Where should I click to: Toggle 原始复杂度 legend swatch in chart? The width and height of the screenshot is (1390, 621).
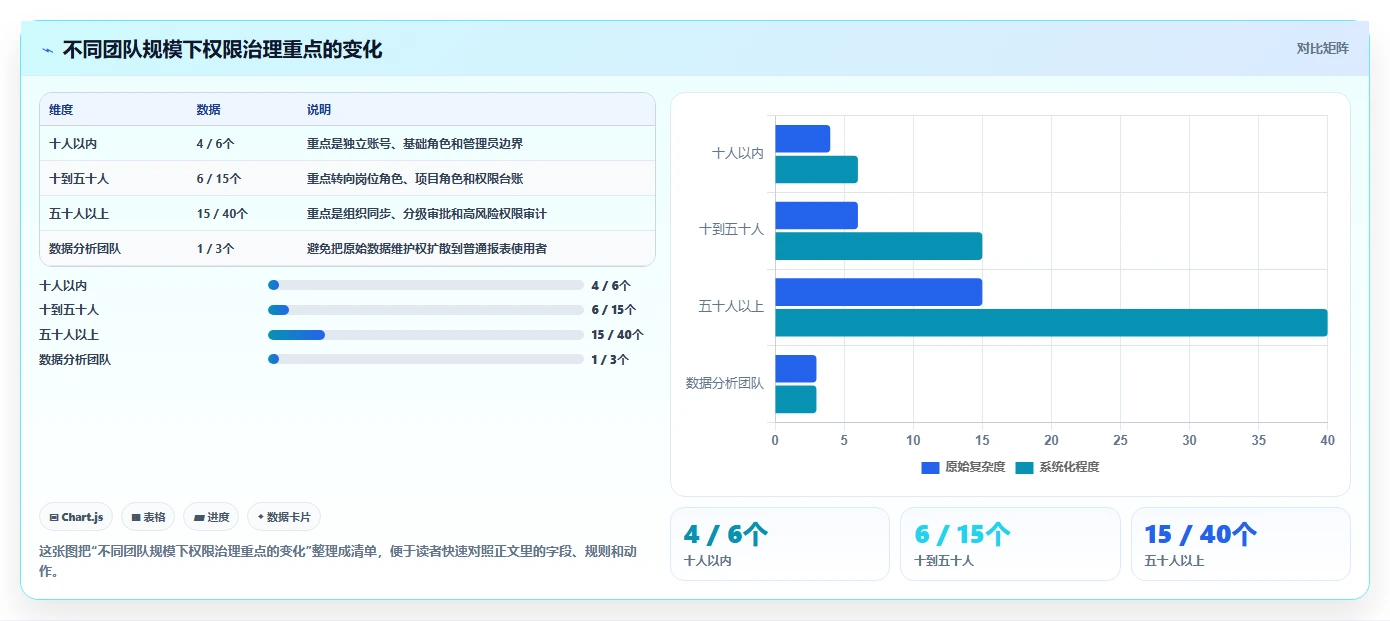point(930,467)
